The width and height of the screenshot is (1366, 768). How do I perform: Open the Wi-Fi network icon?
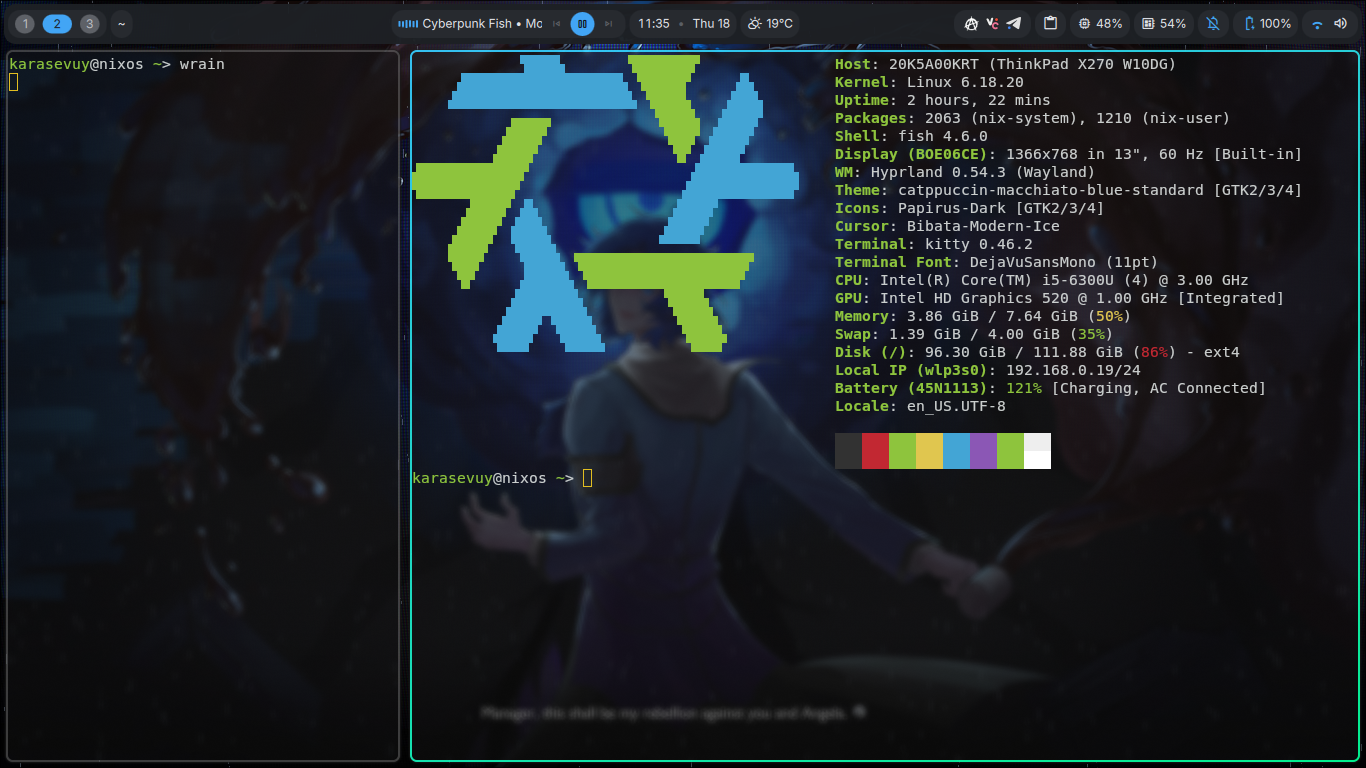[1317, 23]
